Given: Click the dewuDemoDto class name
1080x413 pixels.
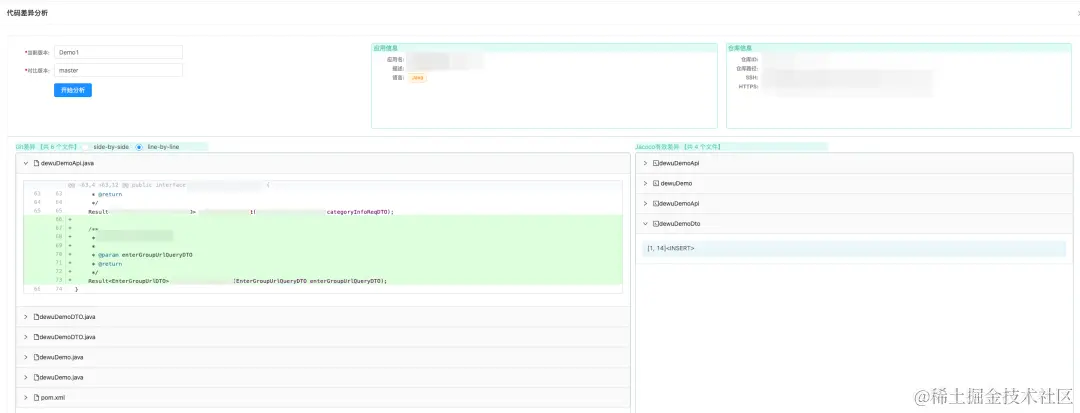Looking at the screenshot, I should (x=681, y=224).
